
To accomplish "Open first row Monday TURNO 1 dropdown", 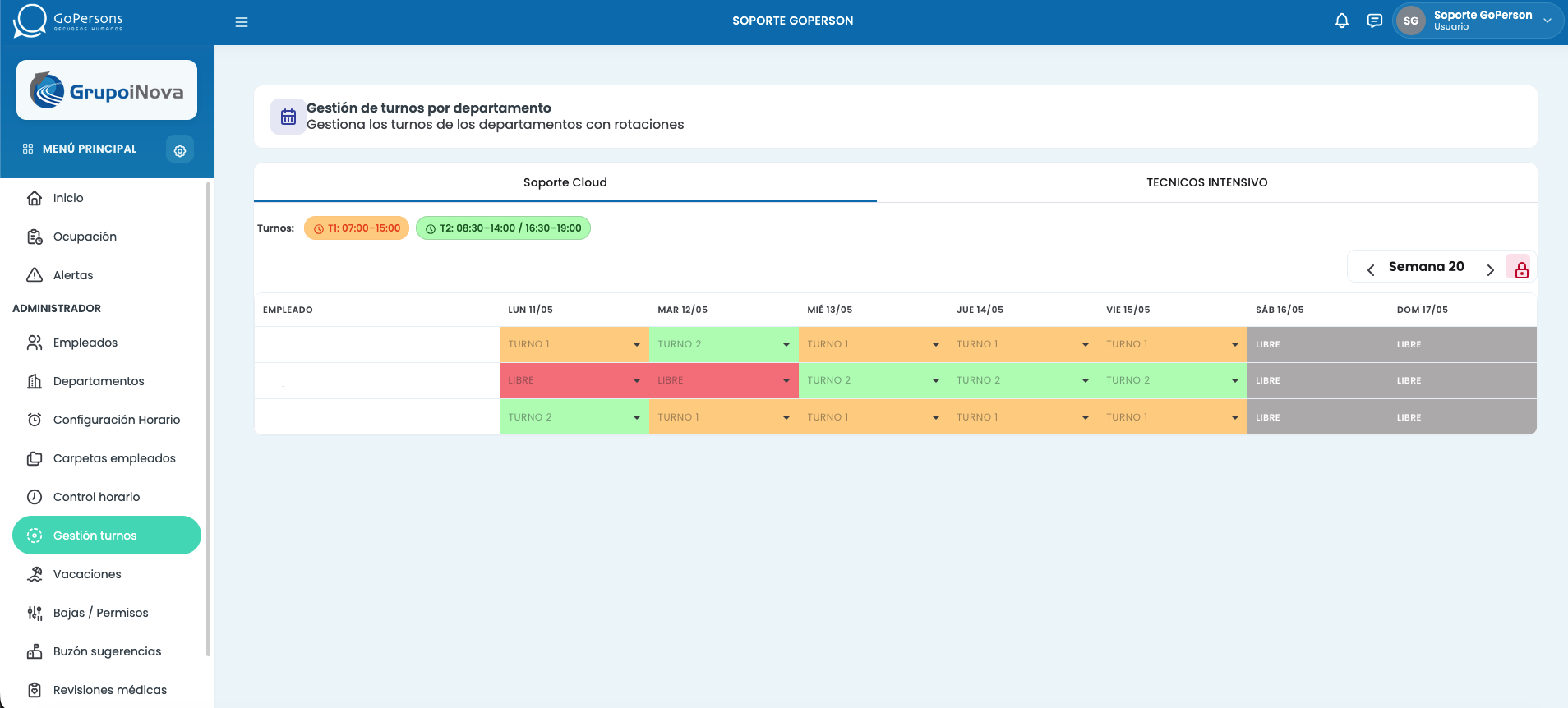I will [574, 344].
